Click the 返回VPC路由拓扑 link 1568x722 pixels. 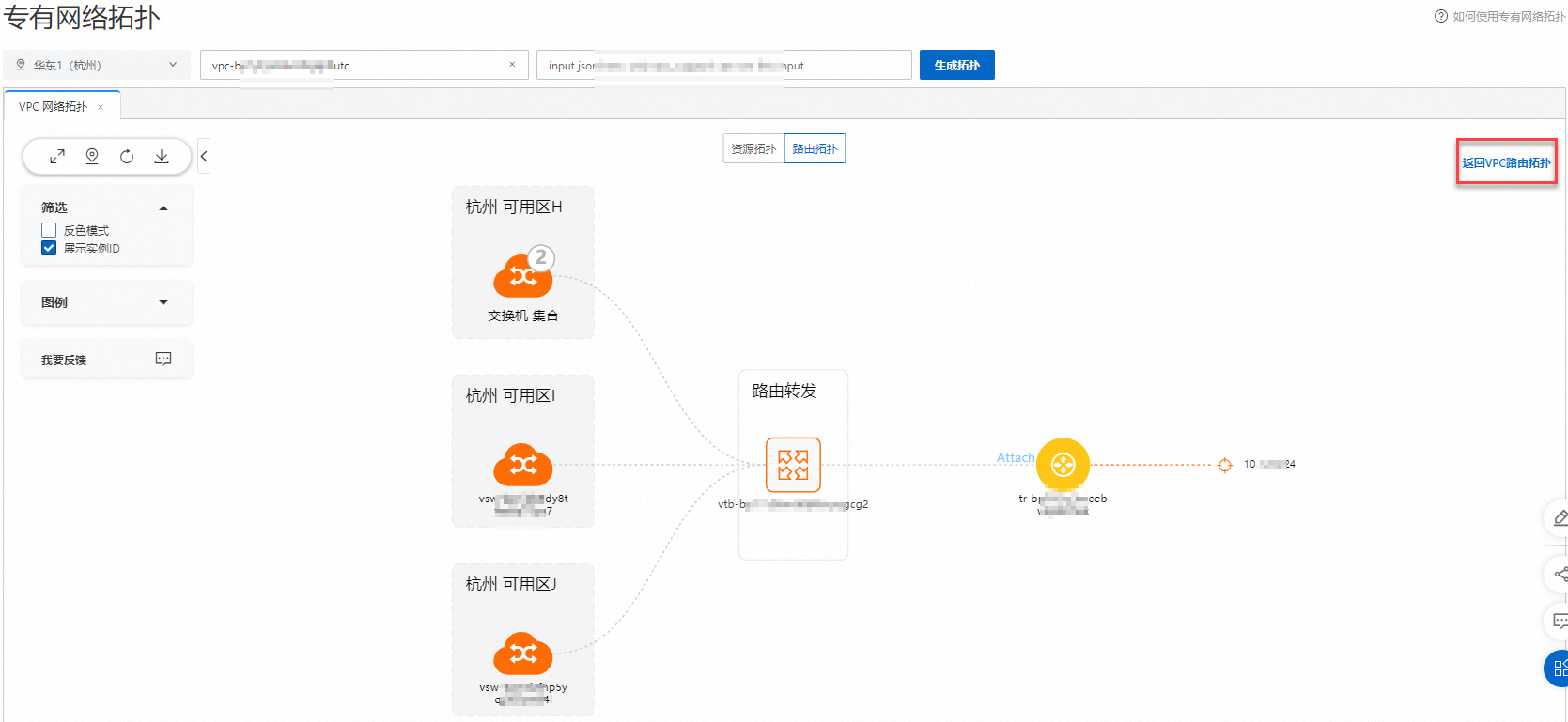pos(1506,162)
